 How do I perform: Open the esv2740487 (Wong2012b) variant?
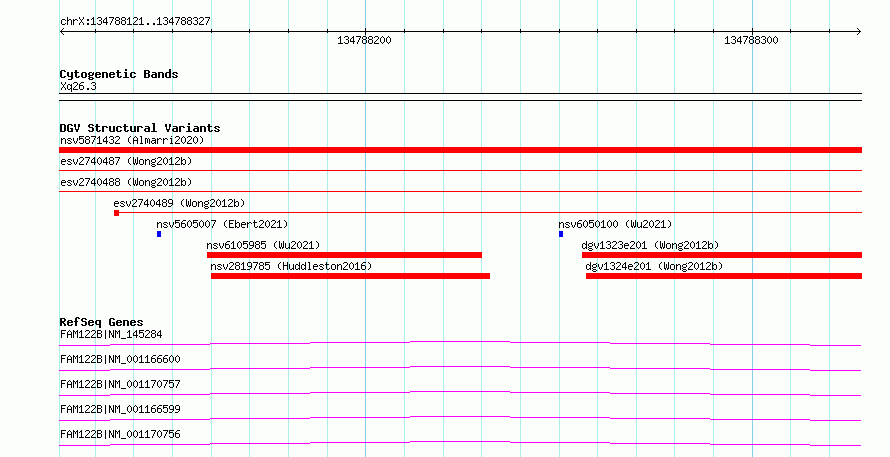126,161
